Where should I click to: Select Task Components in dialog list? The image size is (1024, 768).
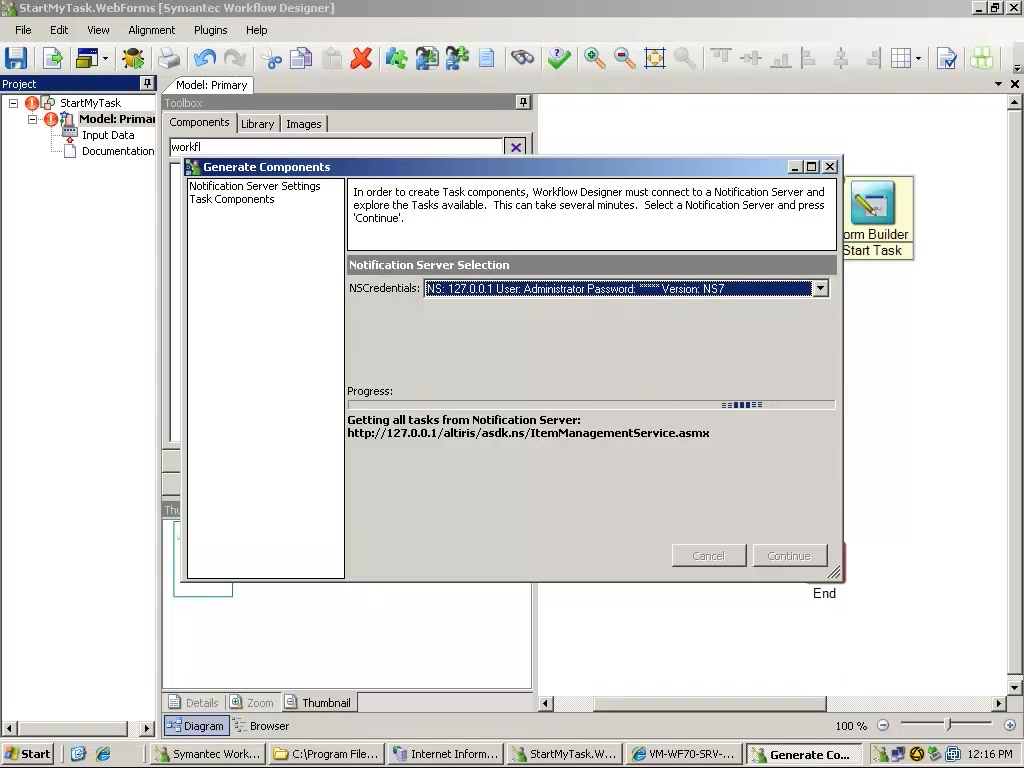232,199
